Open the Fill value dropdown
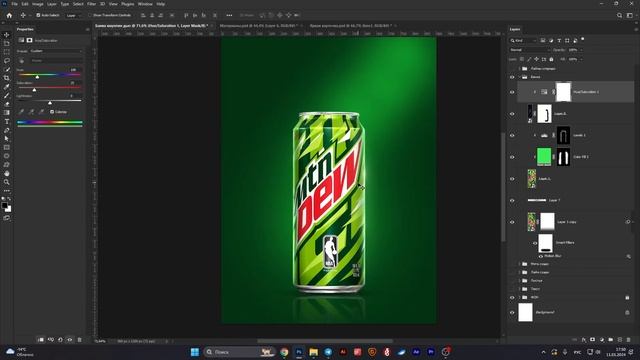Screen dimensions: 640x360 tap(581, 60)
